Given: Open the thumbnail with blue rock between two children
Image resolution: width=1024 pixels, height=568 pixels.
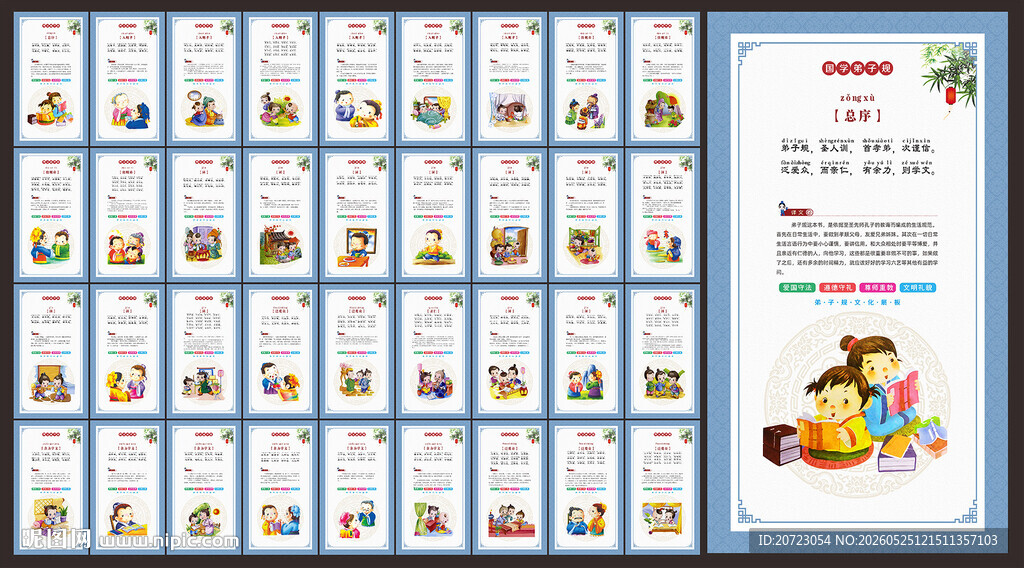Looking at the screenshot, I should point(586,351).
